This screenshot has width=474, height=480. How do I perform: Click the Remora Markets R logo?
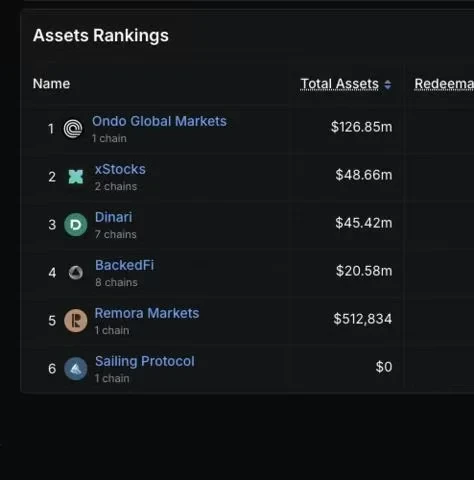(76, 321)
